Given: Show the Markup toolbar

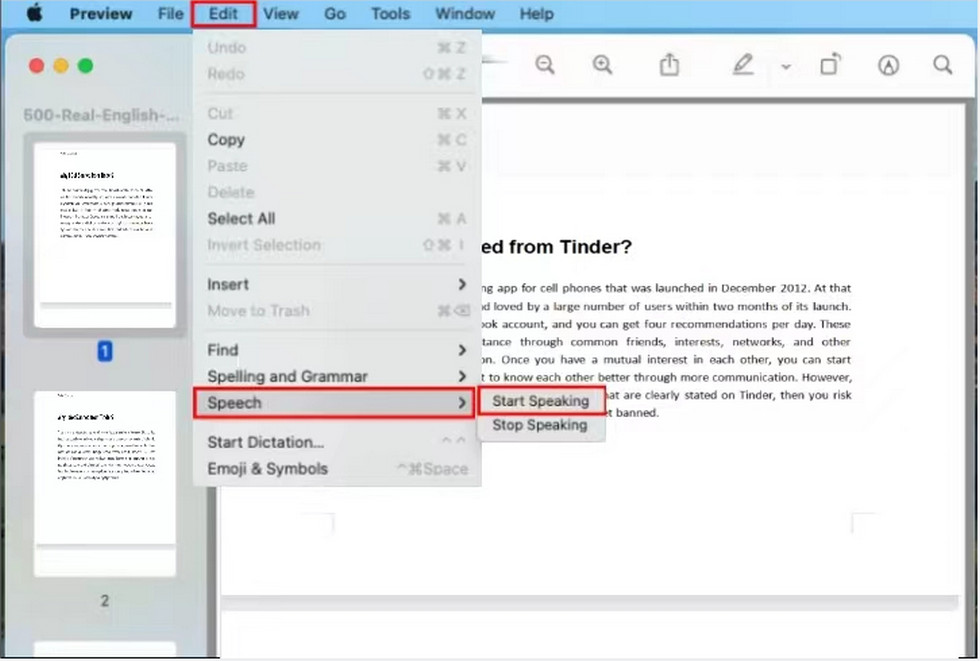Looking at the screenshot, I should [x=888, y=65].
